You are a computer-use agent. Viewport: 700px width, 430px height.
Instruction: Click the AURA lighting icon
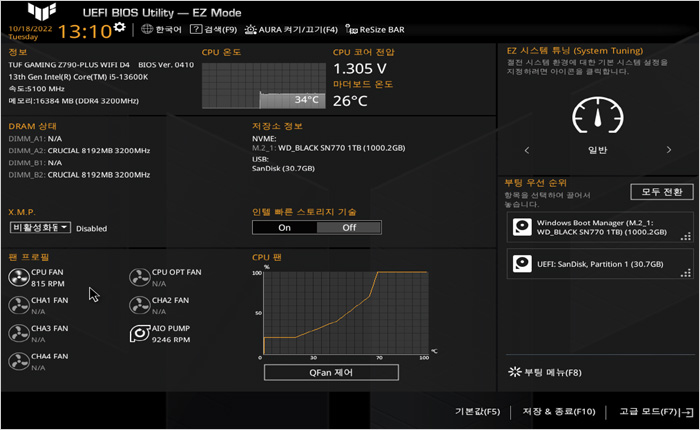coord(250,29)
